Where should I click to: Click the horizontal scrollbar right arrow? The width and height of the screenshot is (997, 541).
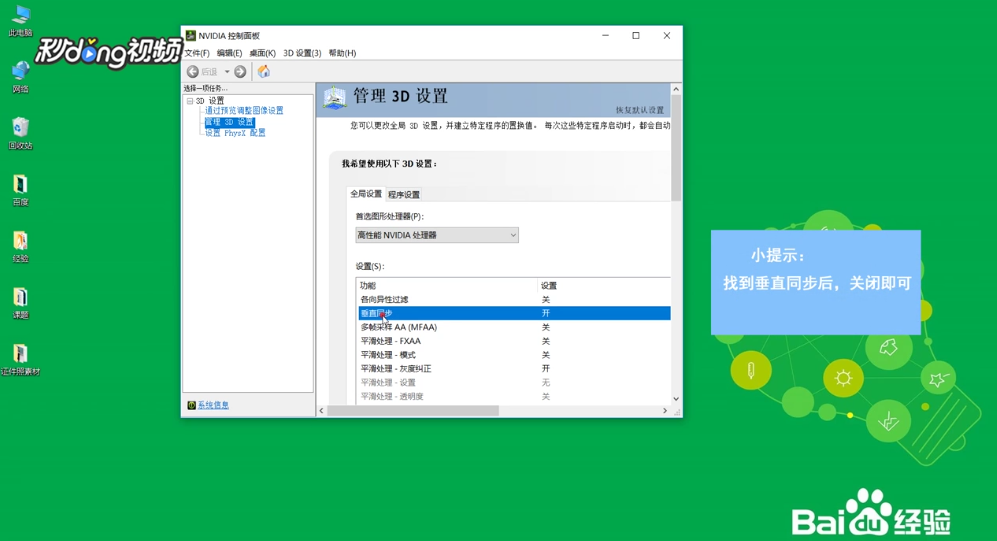(x=665, y=411)
